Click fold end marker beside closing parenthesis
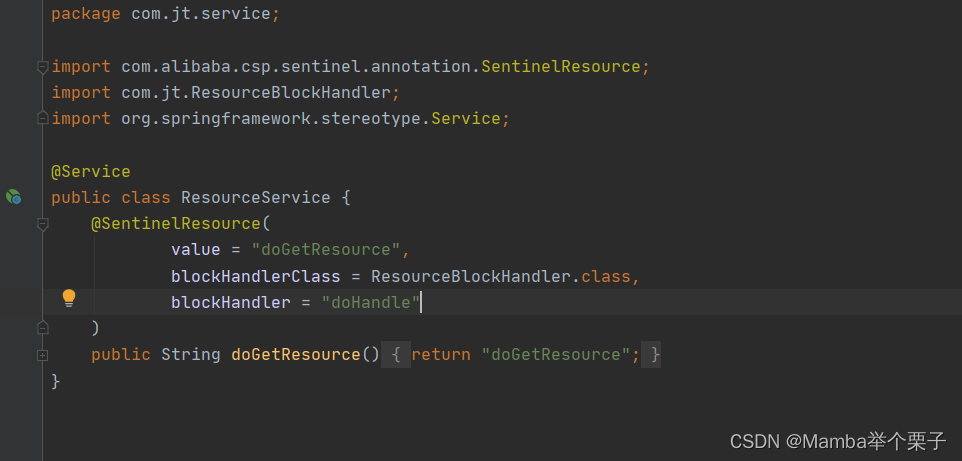 coord(42,328)
